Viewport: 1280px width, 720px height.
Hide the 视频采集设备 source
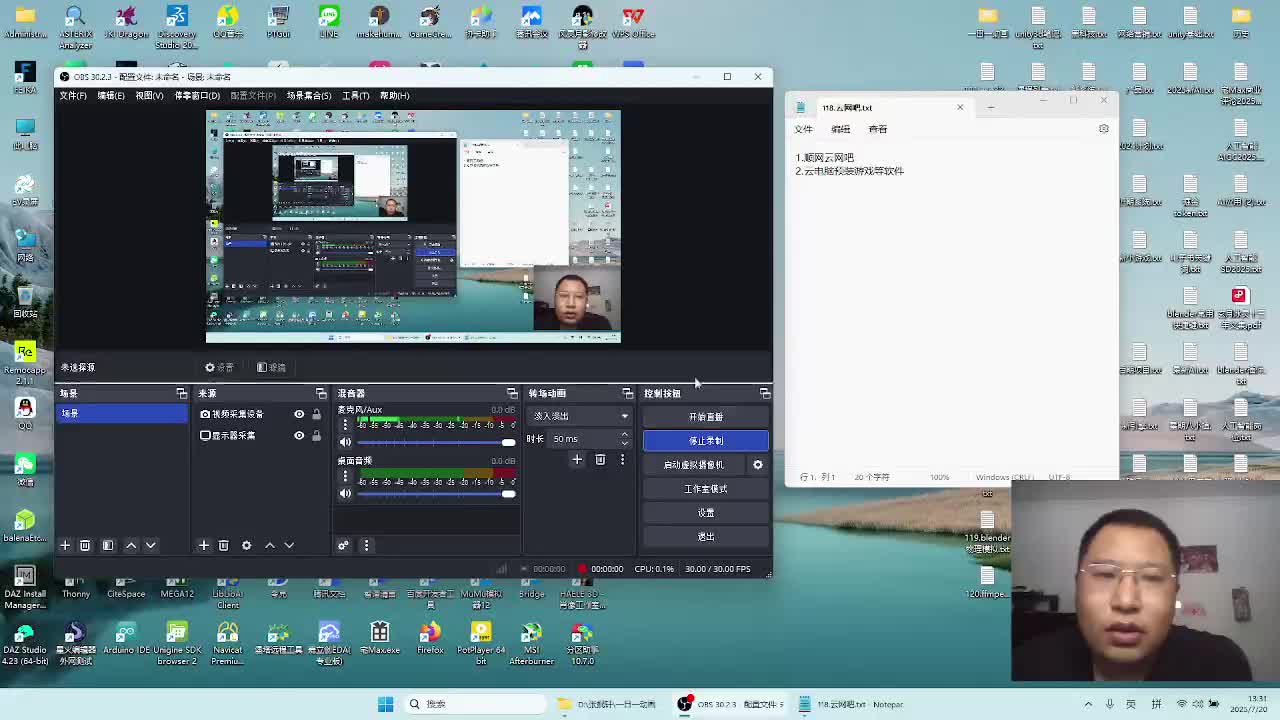(299, 414)
